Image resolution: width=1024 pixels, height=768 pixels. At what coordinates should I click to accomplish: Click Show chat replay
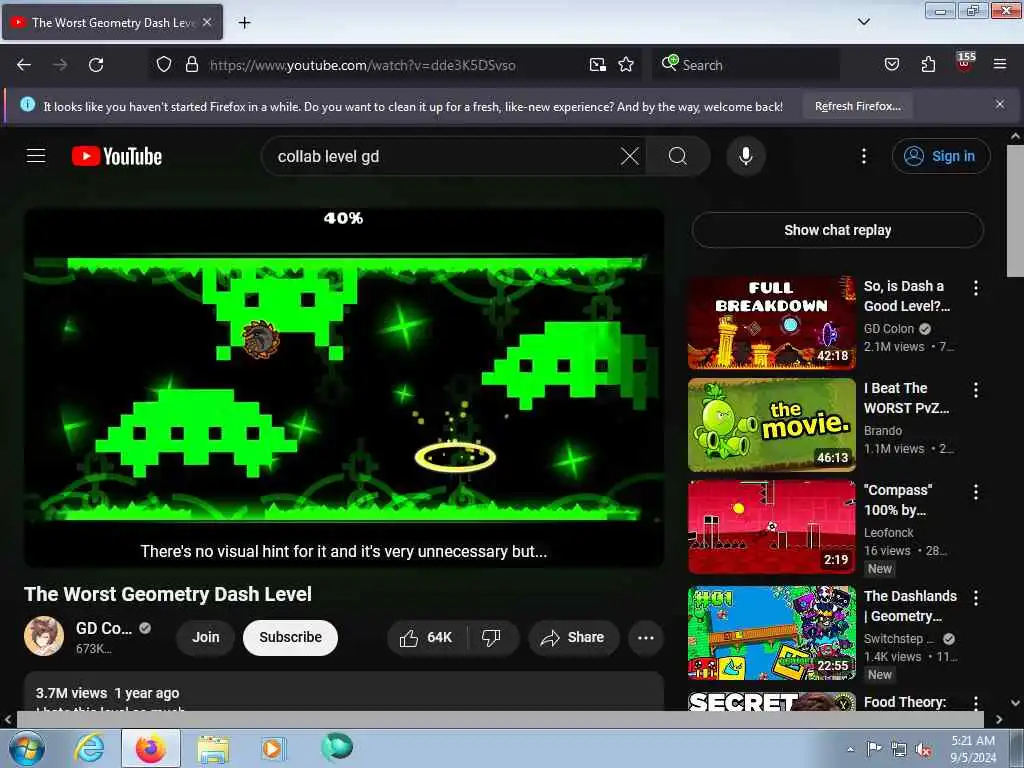coord(837,230)
